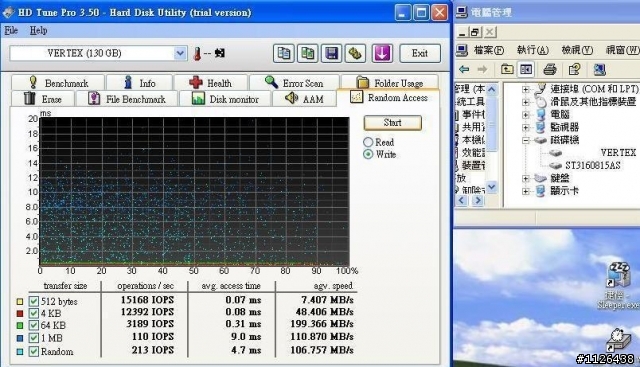Open the File Benchmark tab
640x367 pixels.
pos(127,99)
